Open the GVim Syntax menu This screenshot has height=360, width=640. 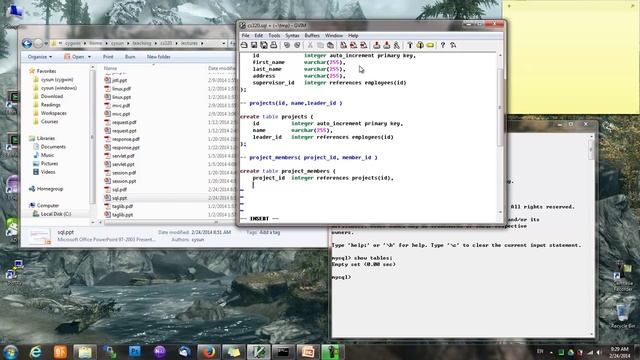(292, 36)
